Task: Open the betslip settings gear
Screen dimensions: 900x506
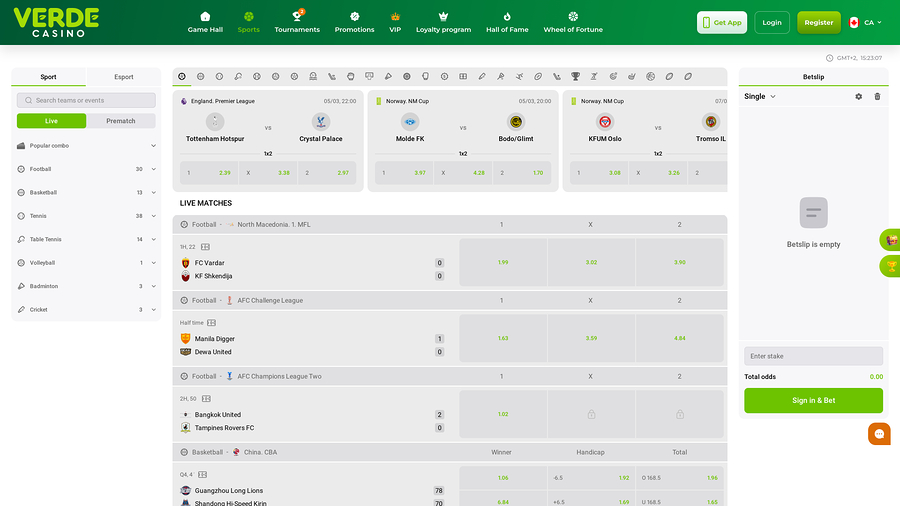Action: (859, 96)
